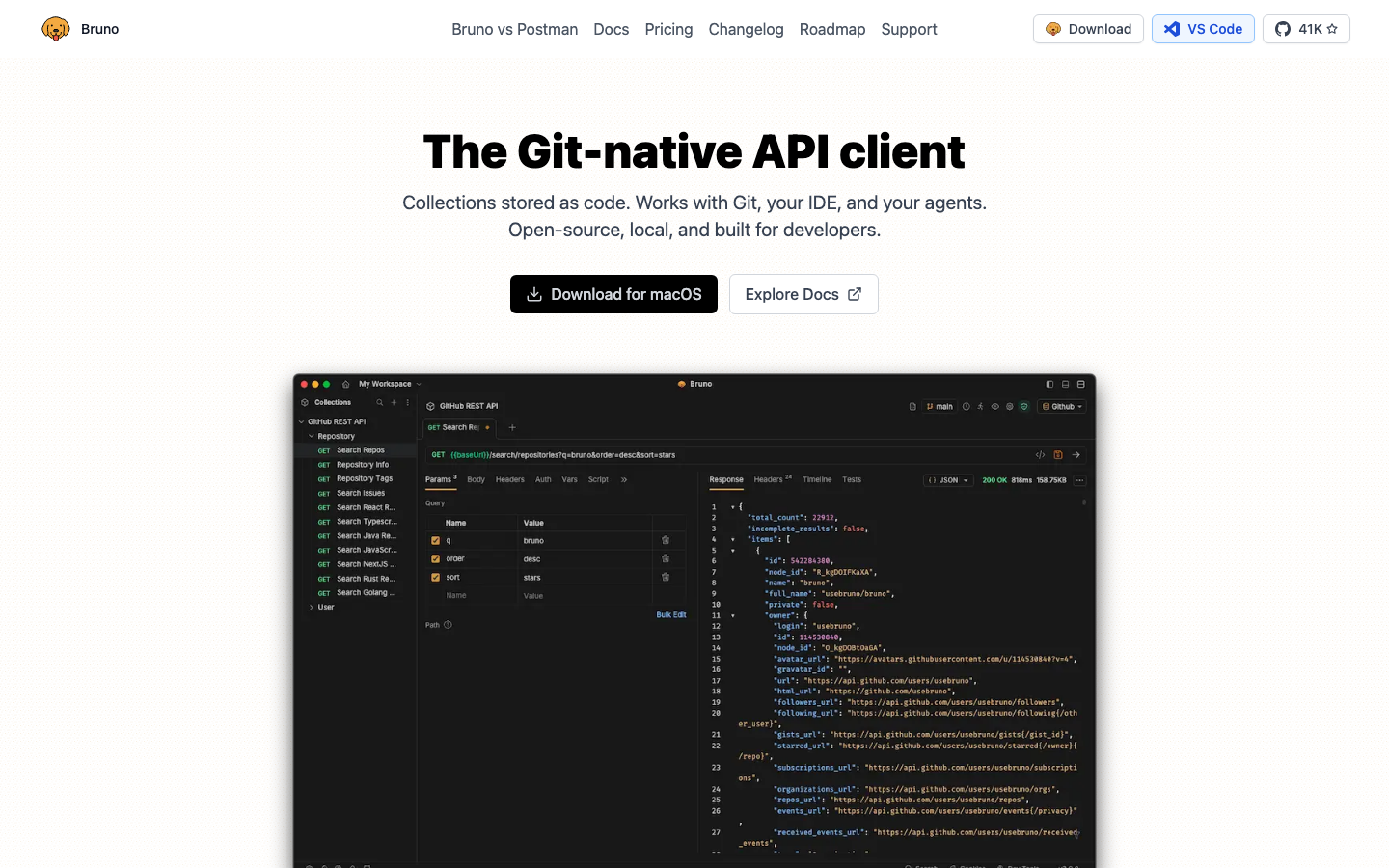This screenshot has height=868, width=1389.
Task: Click the search icon in Collections sidebar
Action: pyautogui.click(x=380, y=403)
